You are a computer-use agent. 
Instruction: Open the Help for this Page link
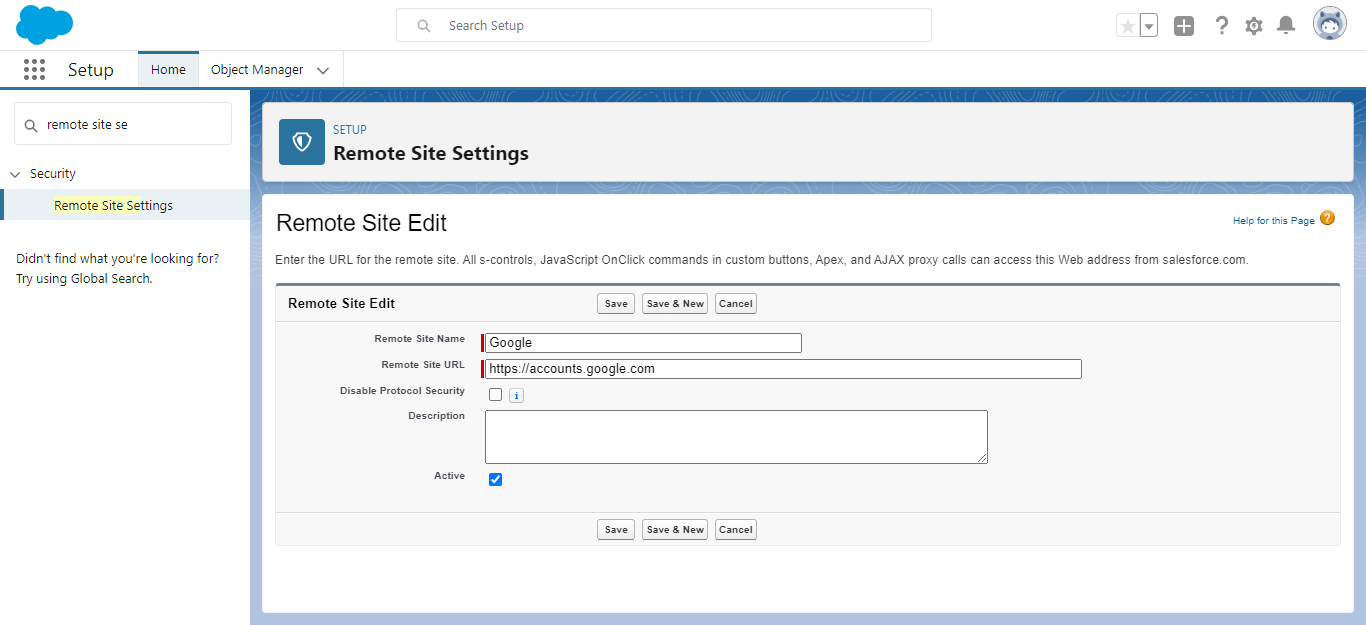click(x=1273, y=221)
